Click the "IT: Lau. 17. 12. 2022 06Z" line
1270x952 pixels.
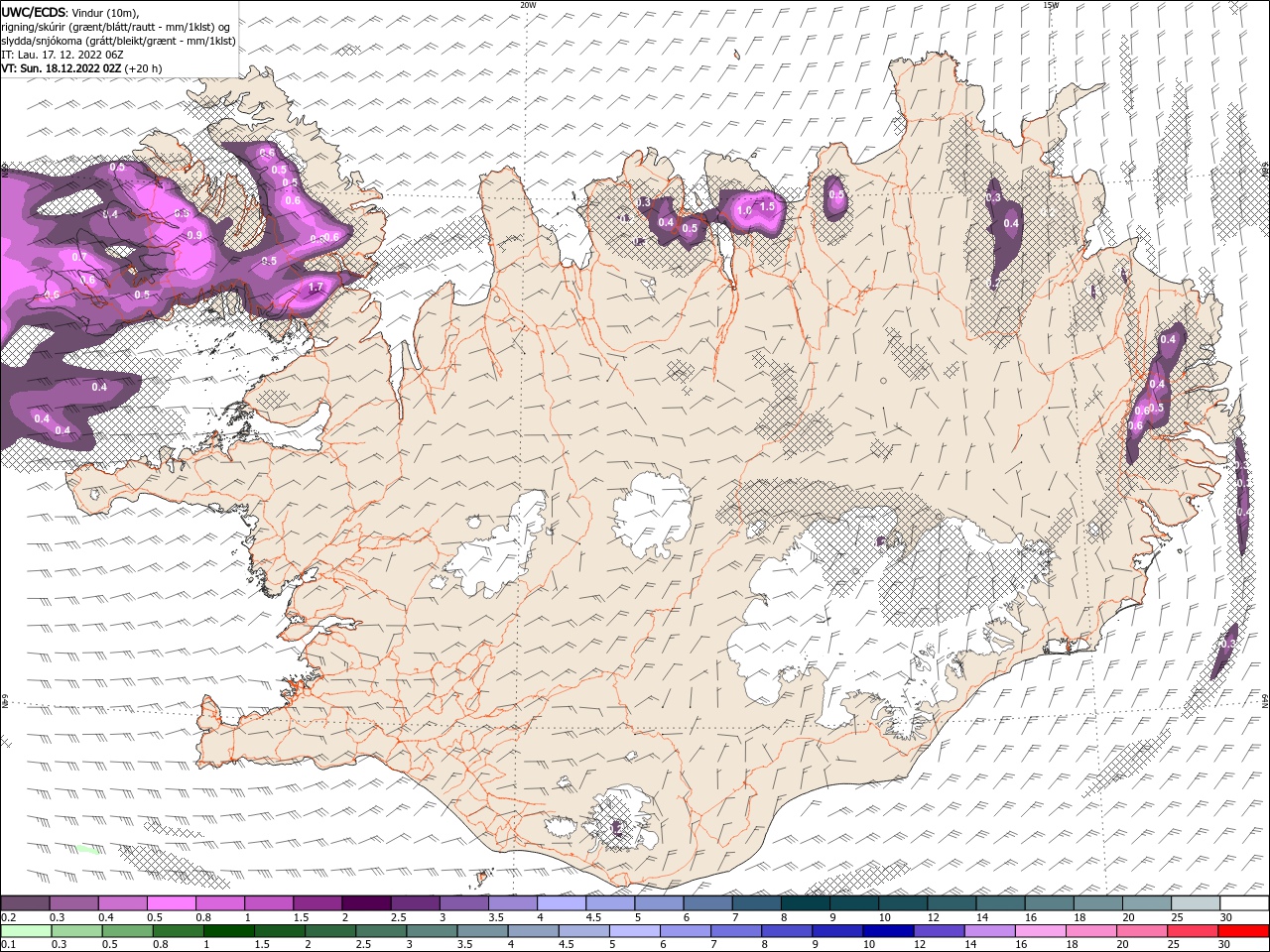pyautogui.click(x=62, y=55)
